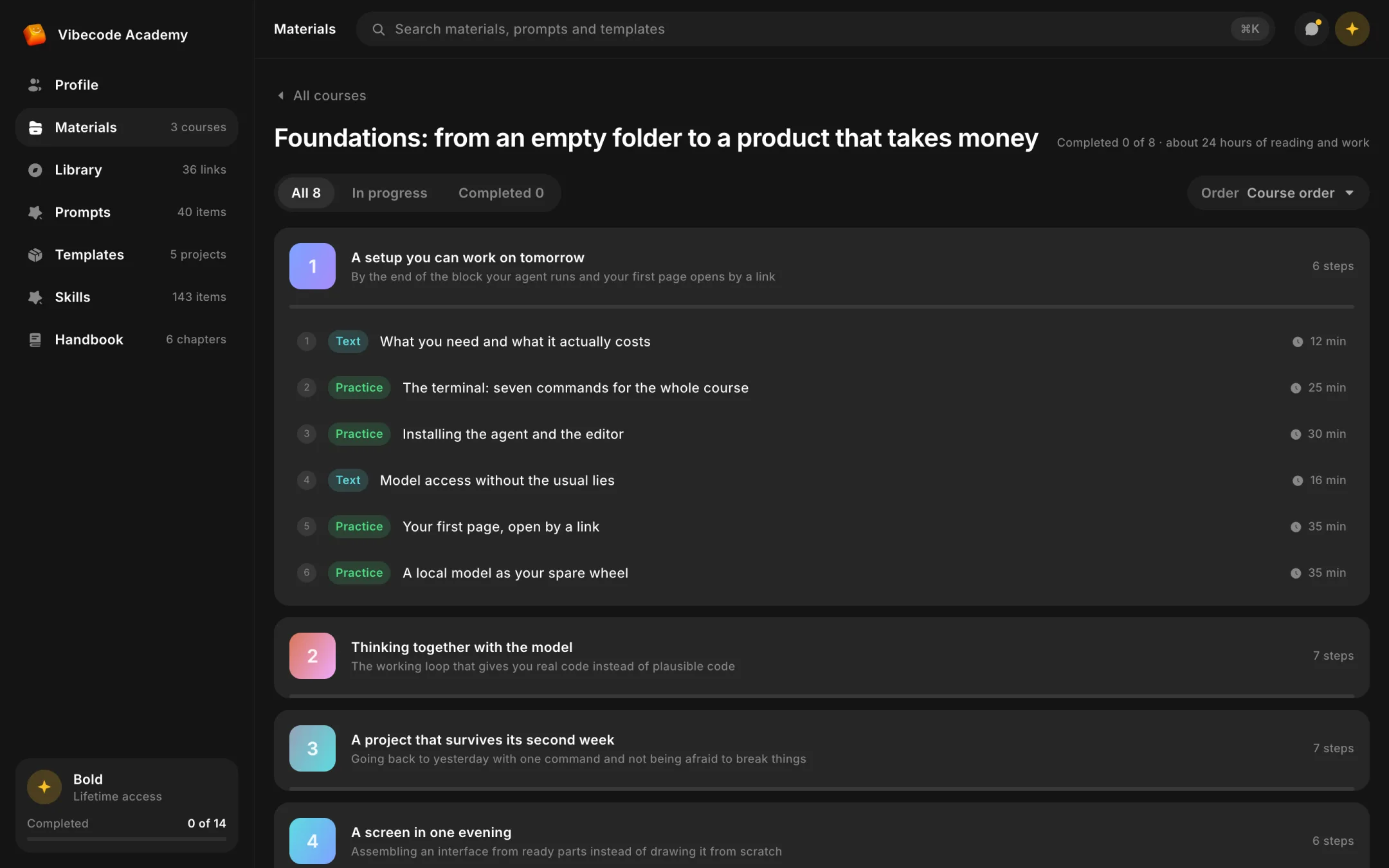The image size is (1389, 868).
Task: Click block 1 progress bar
Action: 822,307
